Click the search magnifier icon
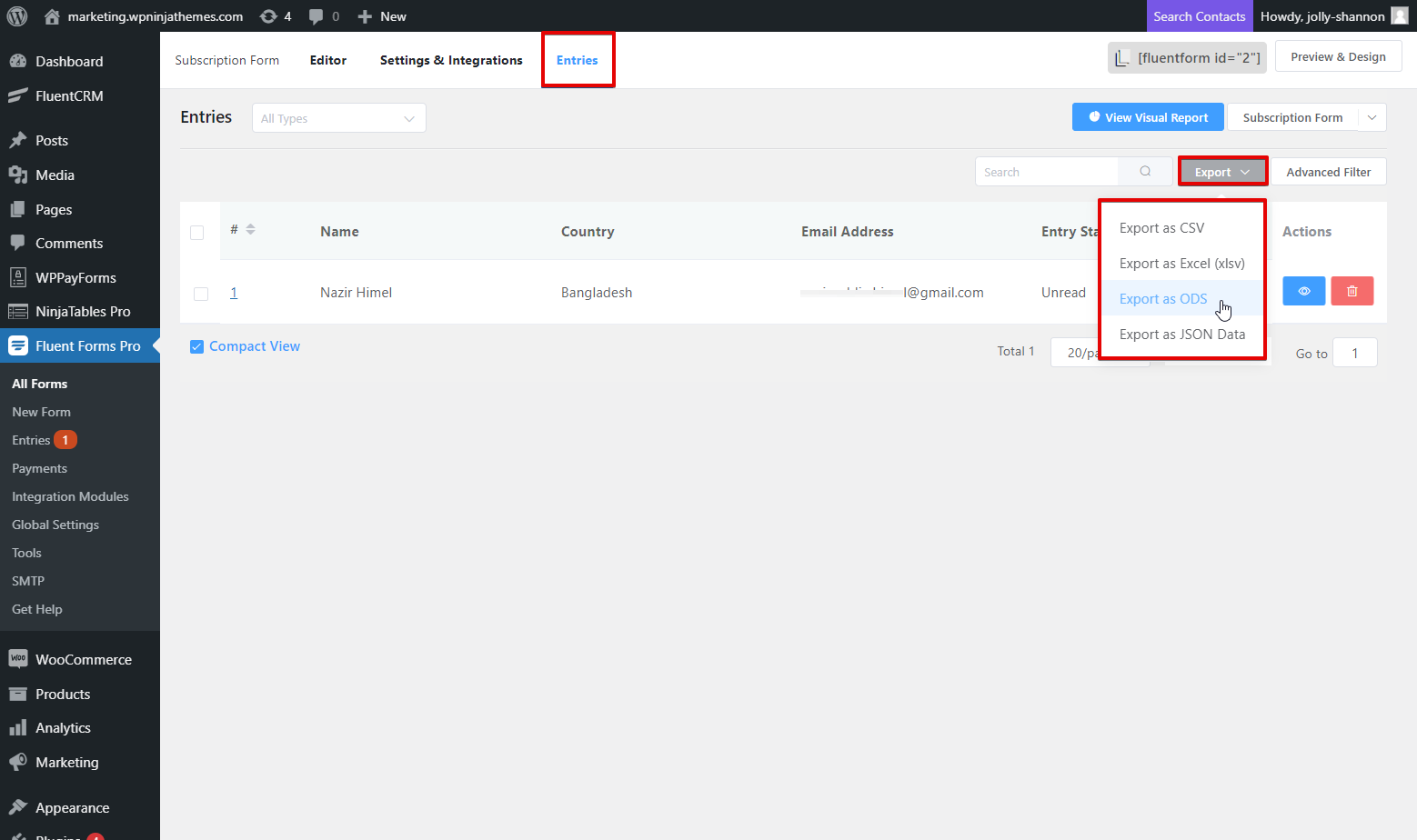The height and width of the screenshot is (840, 1417). pyautogui.click(x=1145, y=172)
